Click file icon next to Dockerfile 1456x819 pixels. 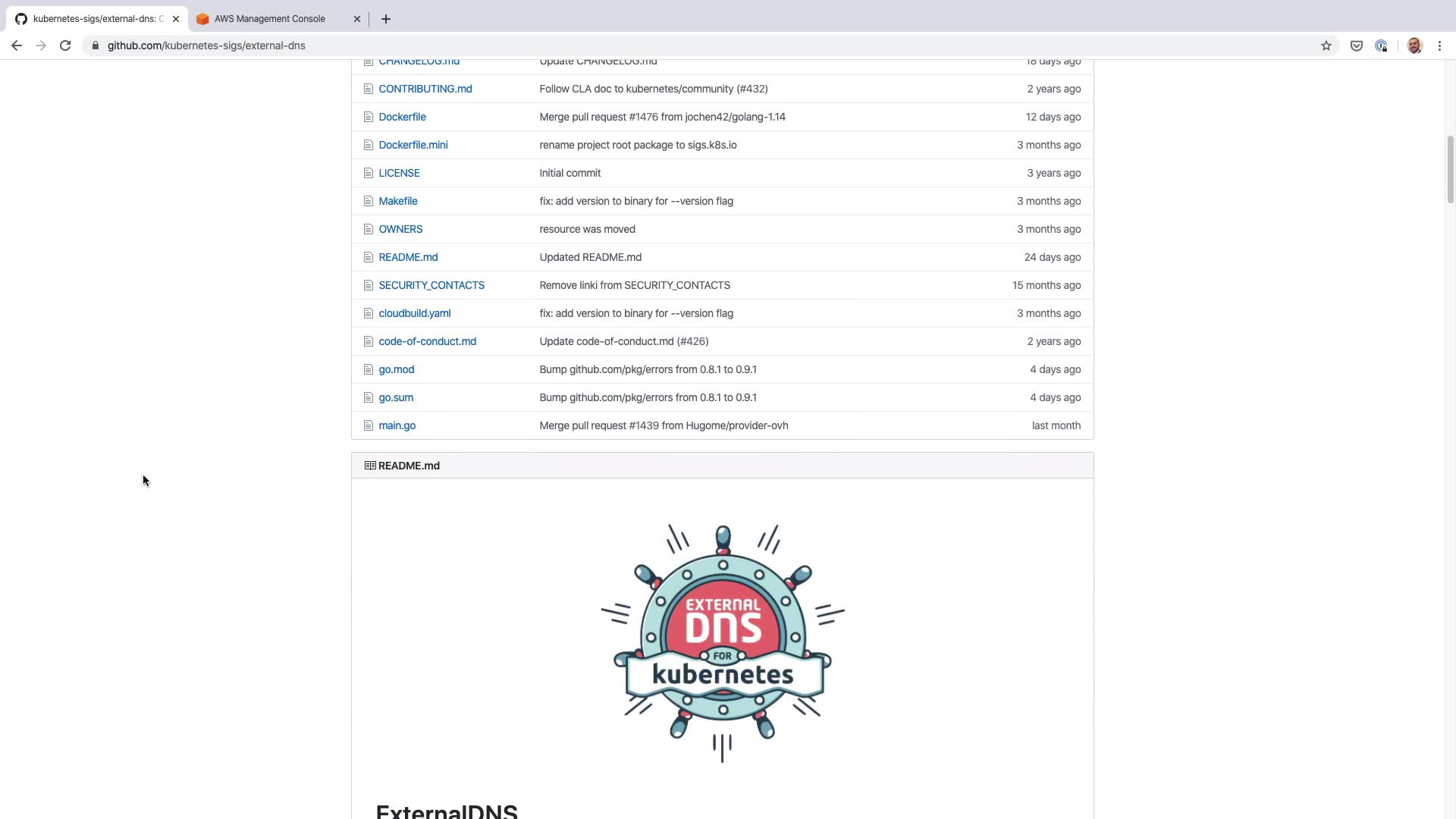click(x=369, y=117)
